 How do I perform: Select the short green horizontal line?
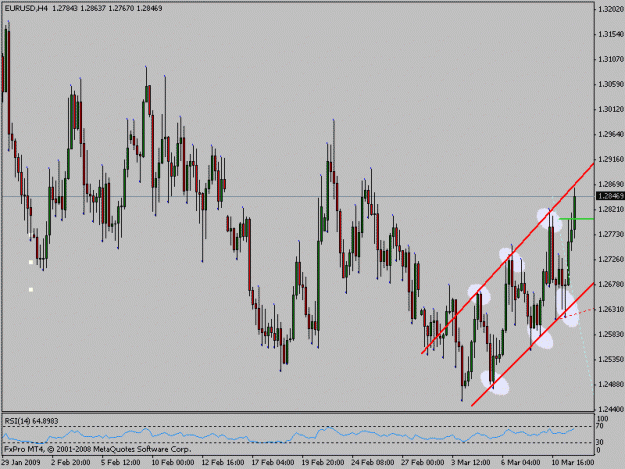pos(576,219)
